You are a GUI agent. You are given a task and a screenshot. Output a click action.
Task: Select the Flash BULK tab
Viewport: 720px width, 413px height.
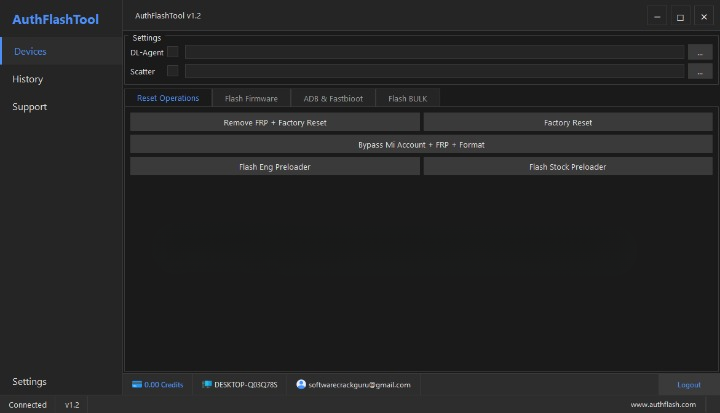407,98
